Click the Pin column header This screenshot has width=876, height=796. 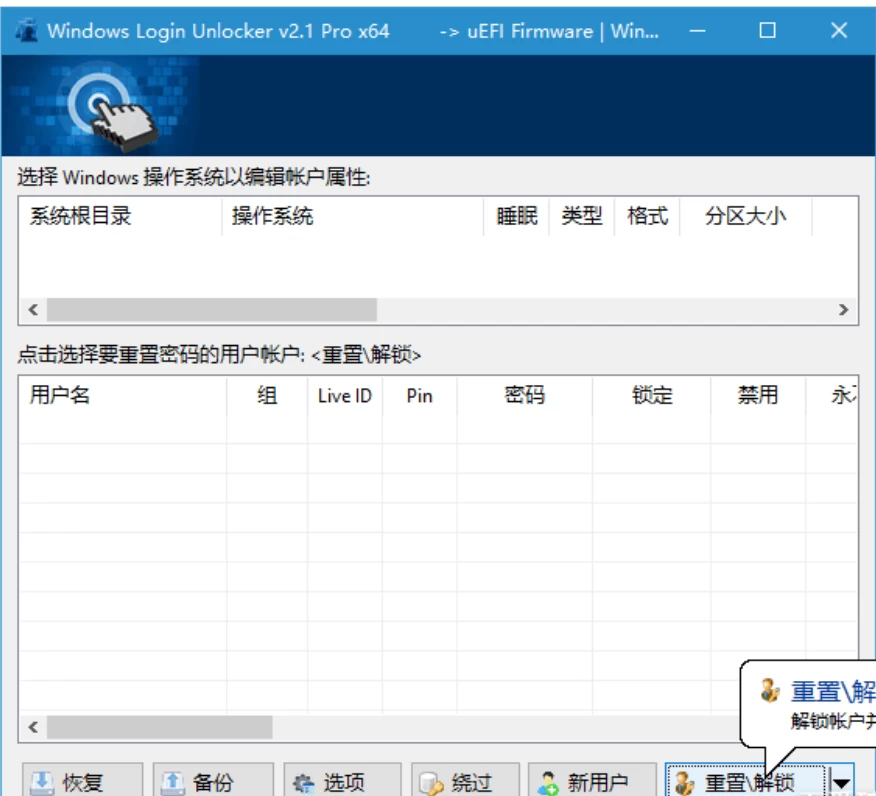pyautogui.click(x=420, y=395)
